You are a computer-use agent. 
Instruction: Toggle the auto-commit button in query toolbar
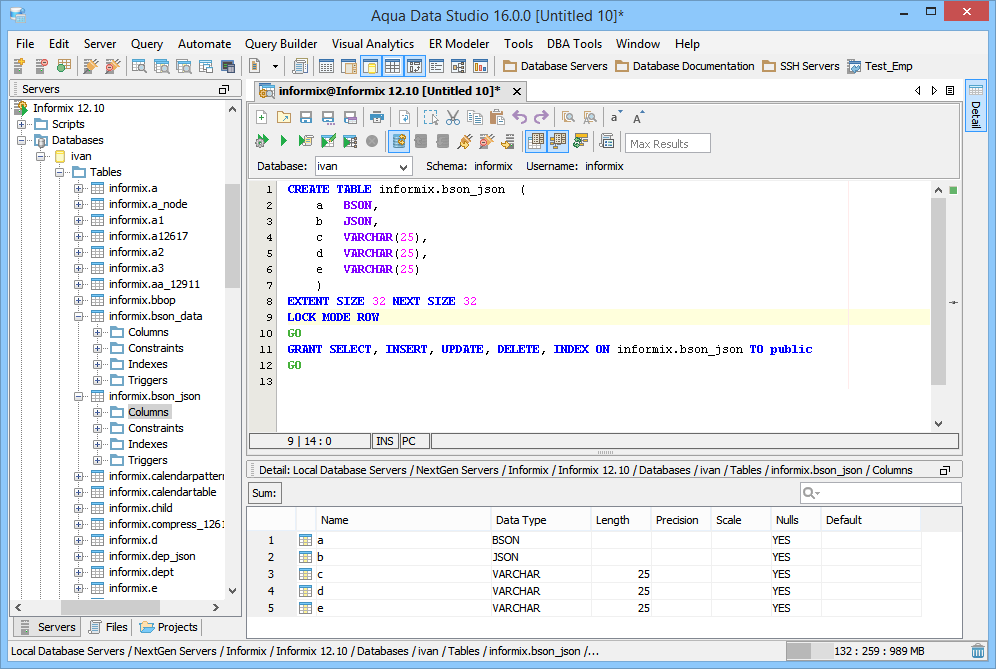coord(399,142)
